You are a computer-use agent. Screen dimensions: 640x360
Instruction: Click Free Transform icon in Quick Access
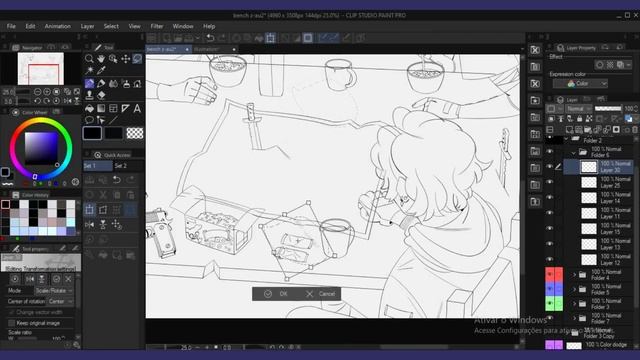[x=103, y=210]
